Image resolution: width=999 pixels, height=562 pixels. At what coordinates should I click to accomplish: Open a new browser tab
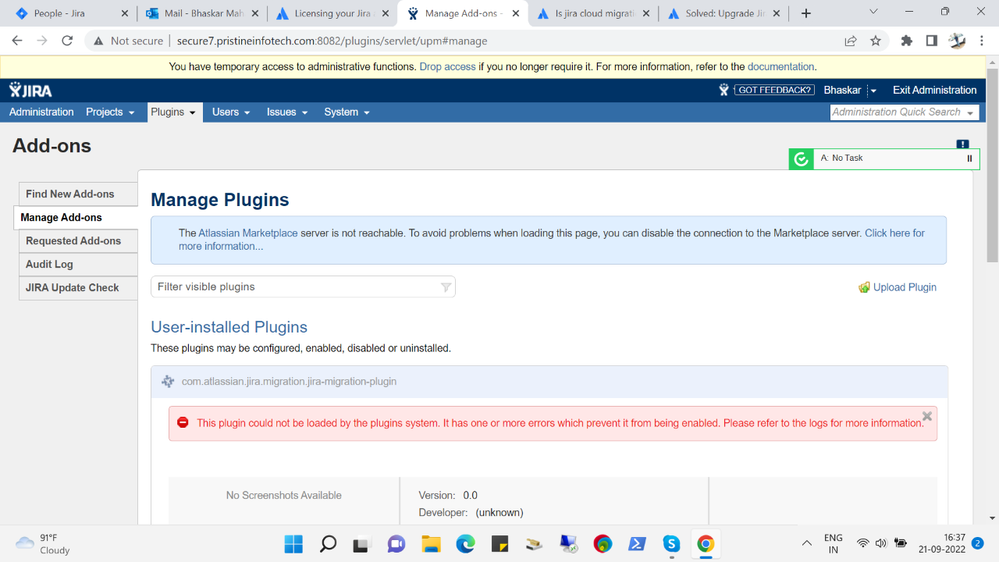tap(806, 13)
